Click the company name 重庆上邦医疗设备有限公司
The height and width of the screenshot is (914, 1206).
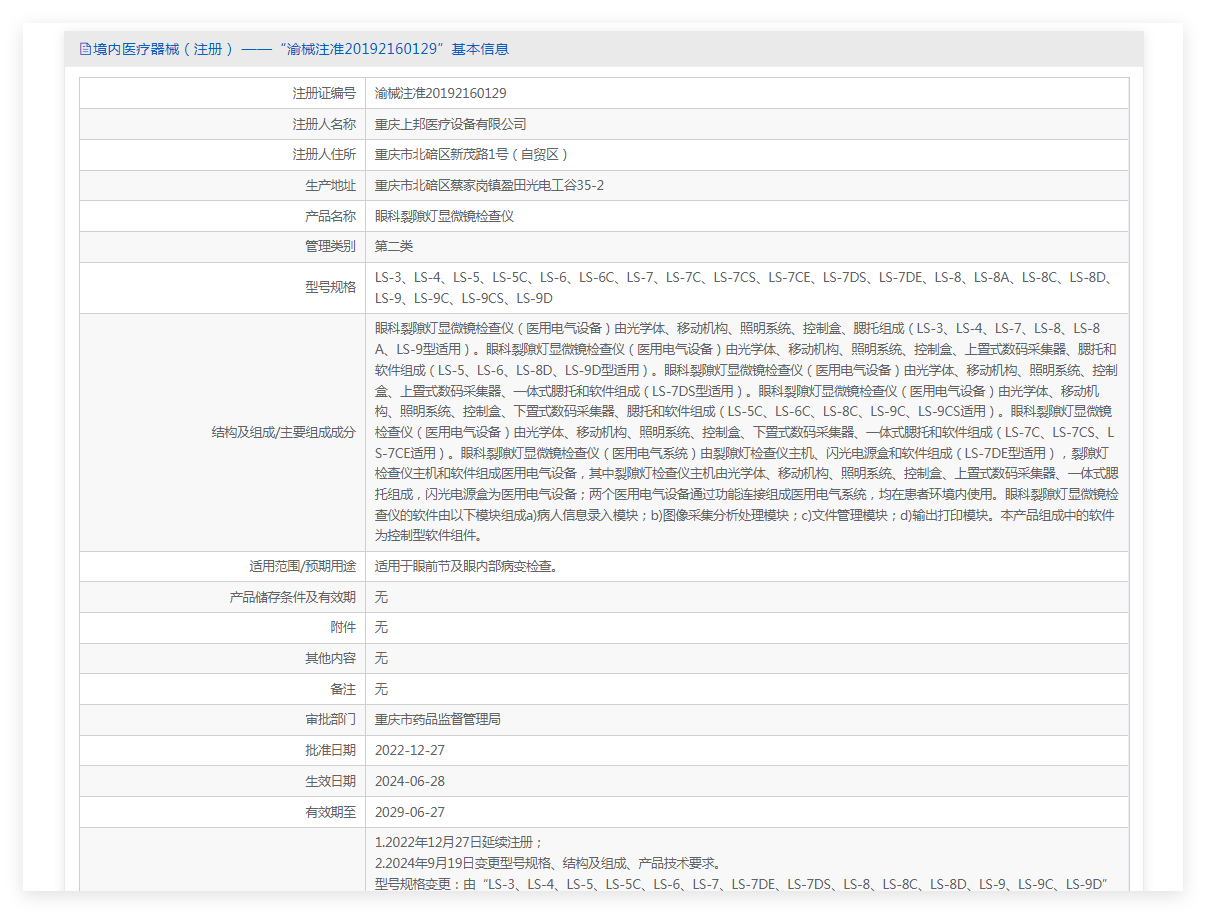(x=451, y=124)
